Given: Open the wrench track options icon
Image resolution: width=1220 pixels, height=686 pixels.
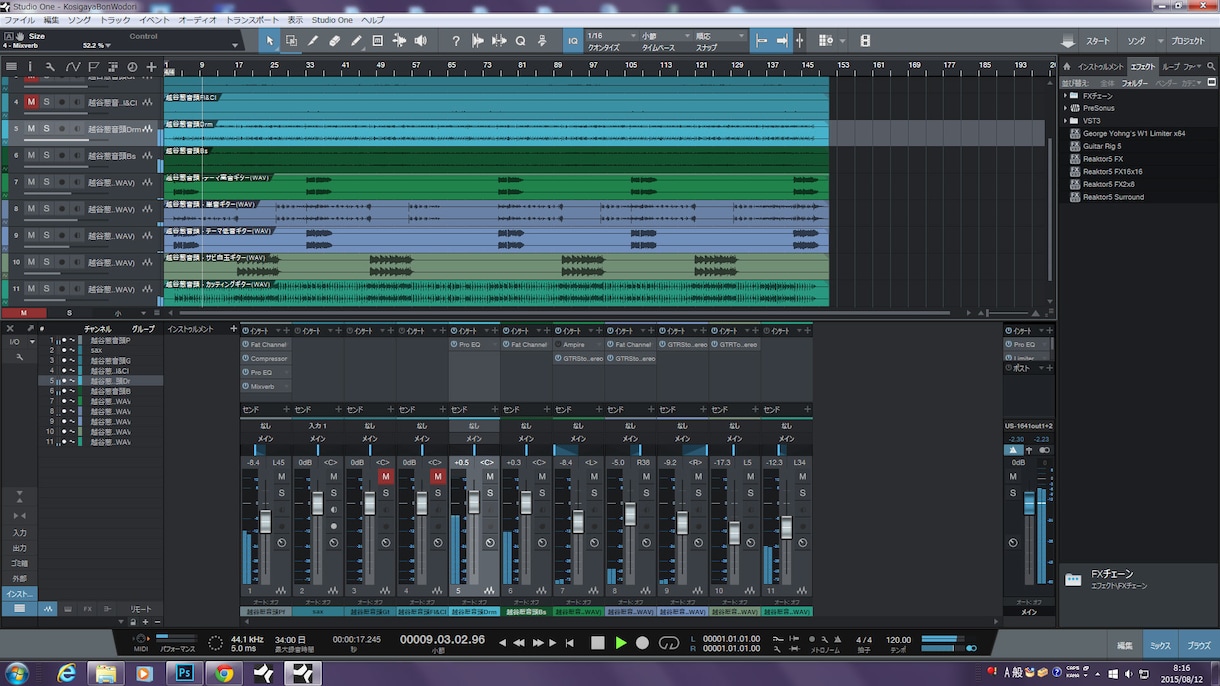Looking at the screenshot, I should coord(50,67).
